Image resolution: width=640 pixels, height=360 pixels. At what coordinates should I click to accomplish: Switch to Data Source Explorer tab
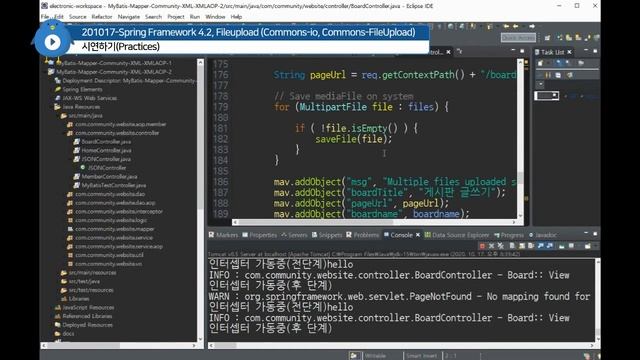457,235
